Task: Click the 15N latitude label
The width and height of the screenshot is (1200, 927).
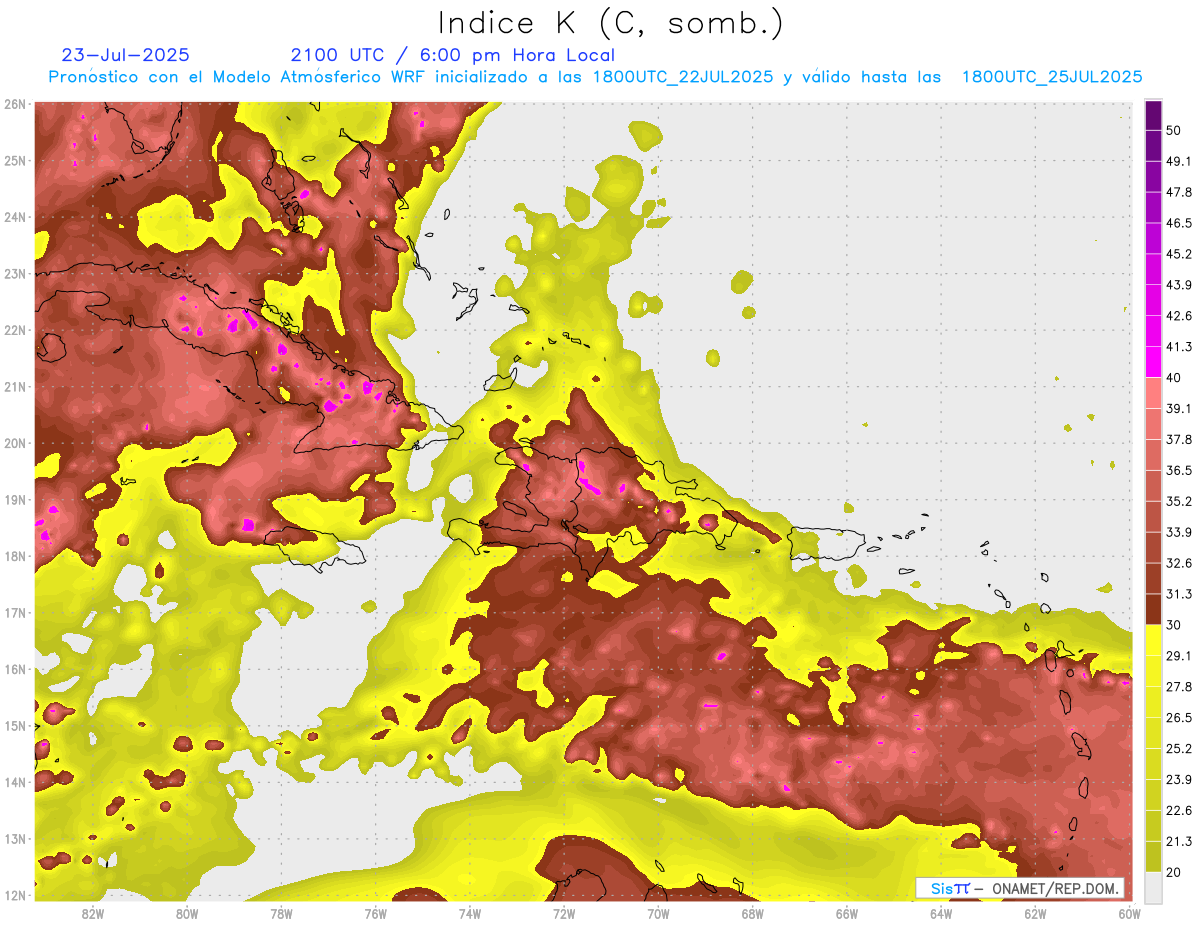Action: pos(15,725)
